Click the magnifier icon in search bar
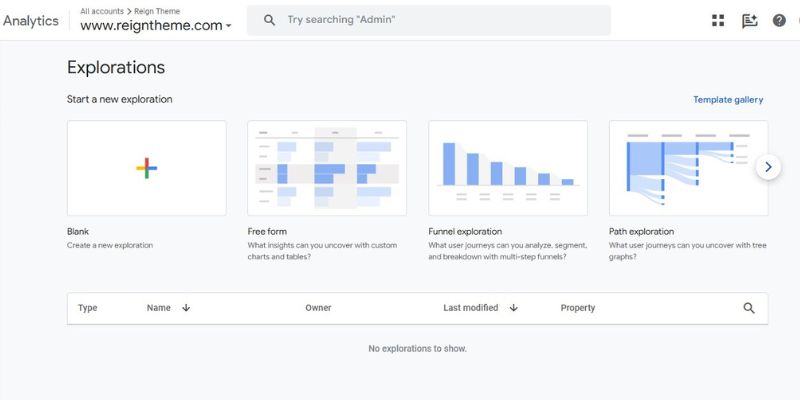The height and width of the screenshot is (400, 800). [269, 20]
